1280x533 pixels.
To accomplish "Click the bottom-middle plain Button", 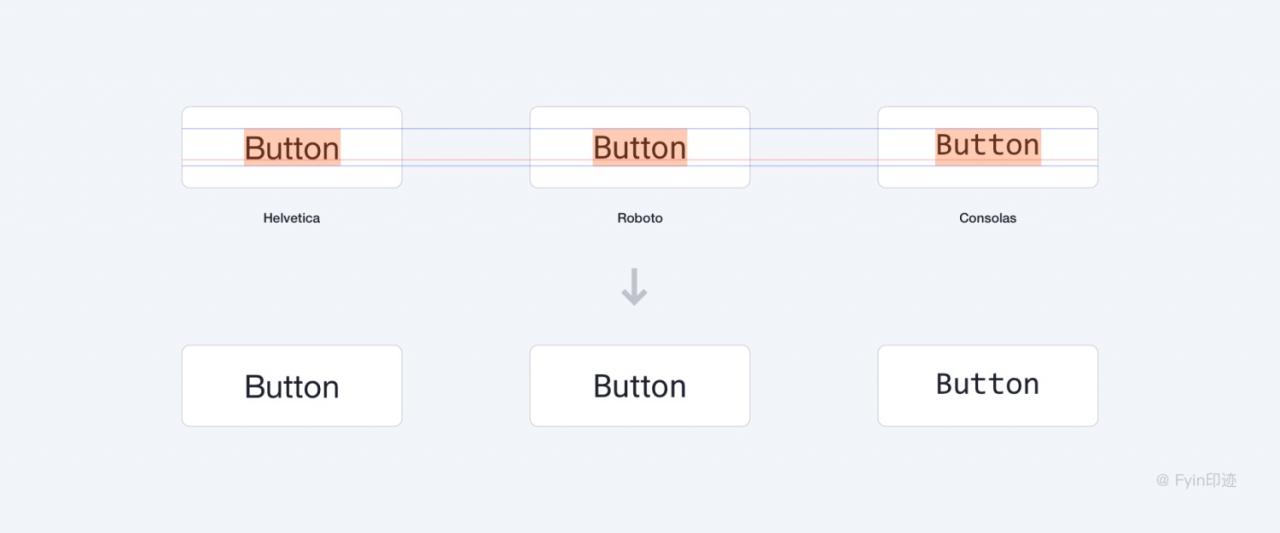I will [639, 386].
